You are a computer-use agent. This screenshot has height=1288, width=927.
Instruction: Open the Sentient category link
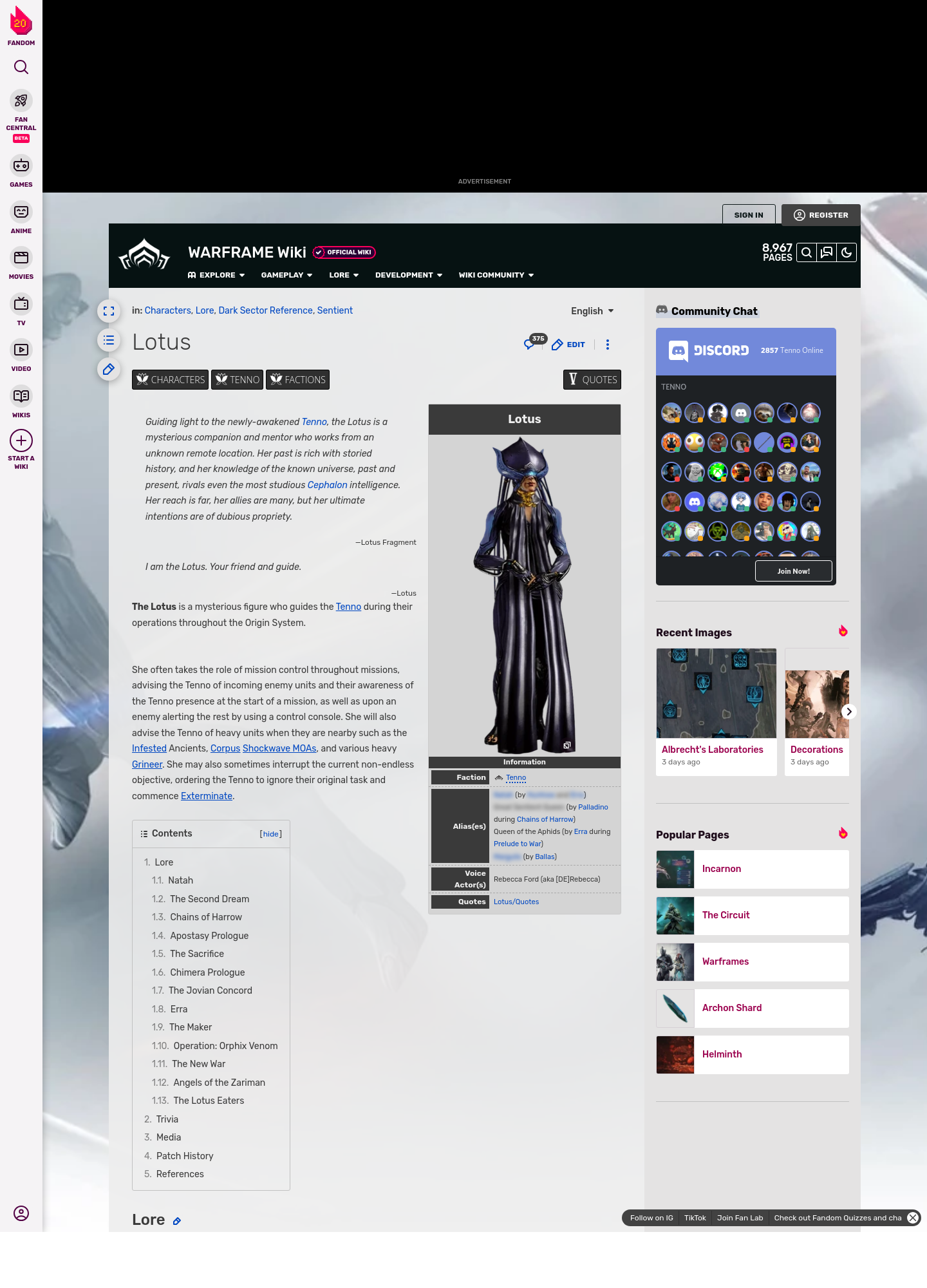335,310
